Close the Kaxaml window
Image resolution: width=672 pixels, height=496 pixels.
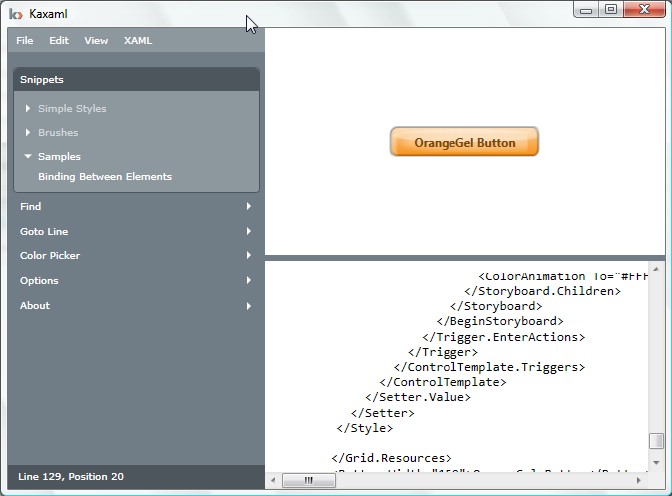click(644, 9)
